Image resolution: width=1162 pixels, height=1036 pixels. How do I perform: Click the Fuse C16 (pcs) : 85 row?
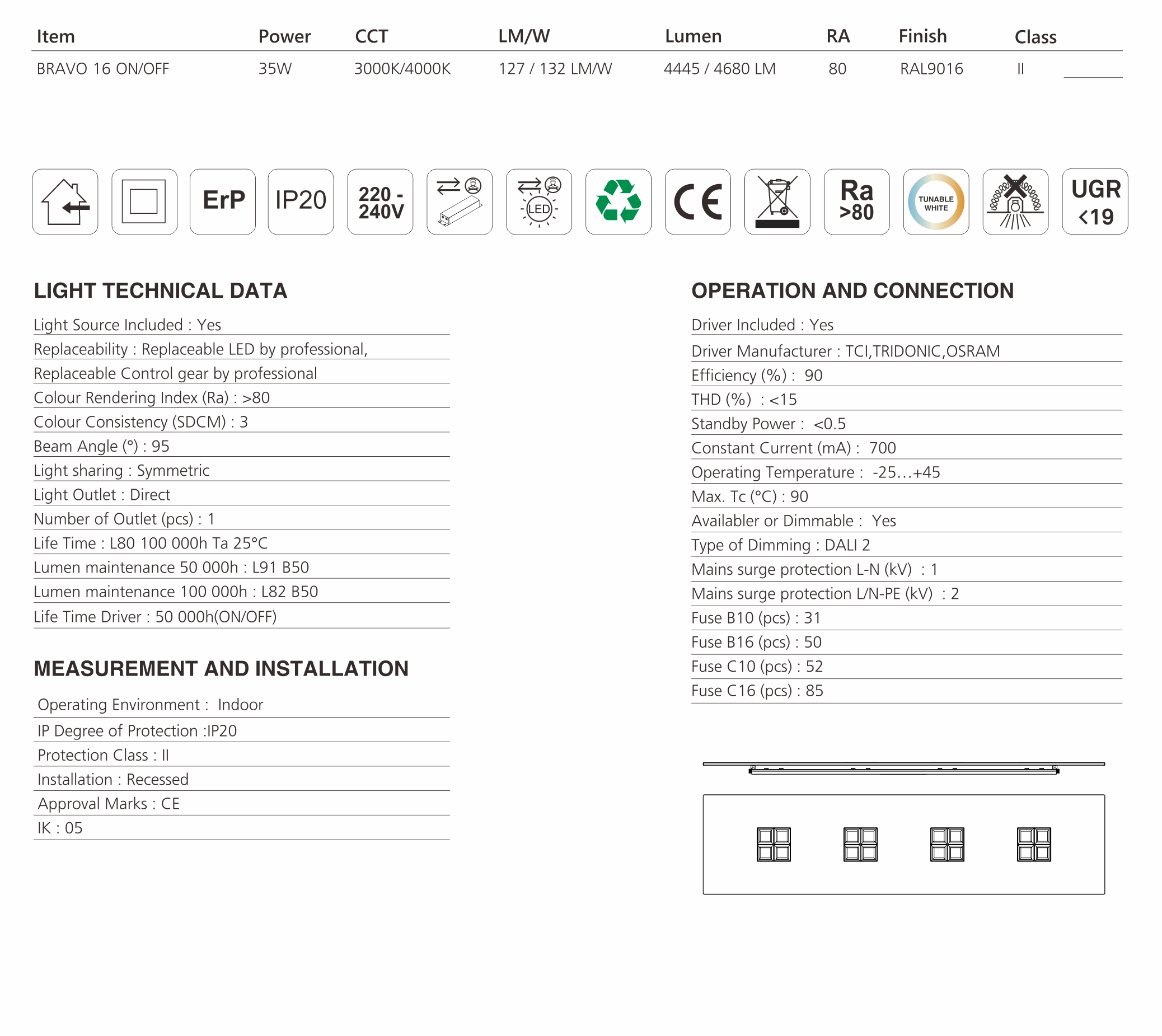pos(906,691)
